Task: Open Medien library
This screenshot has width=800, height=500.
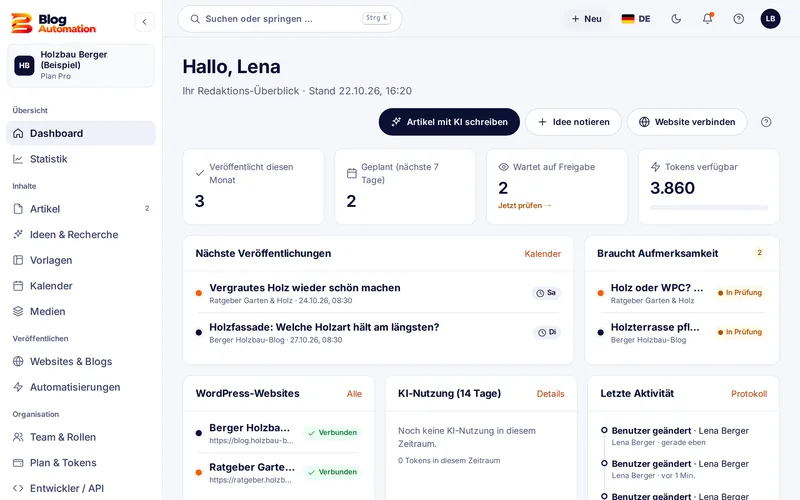Action: coord(81,311)
